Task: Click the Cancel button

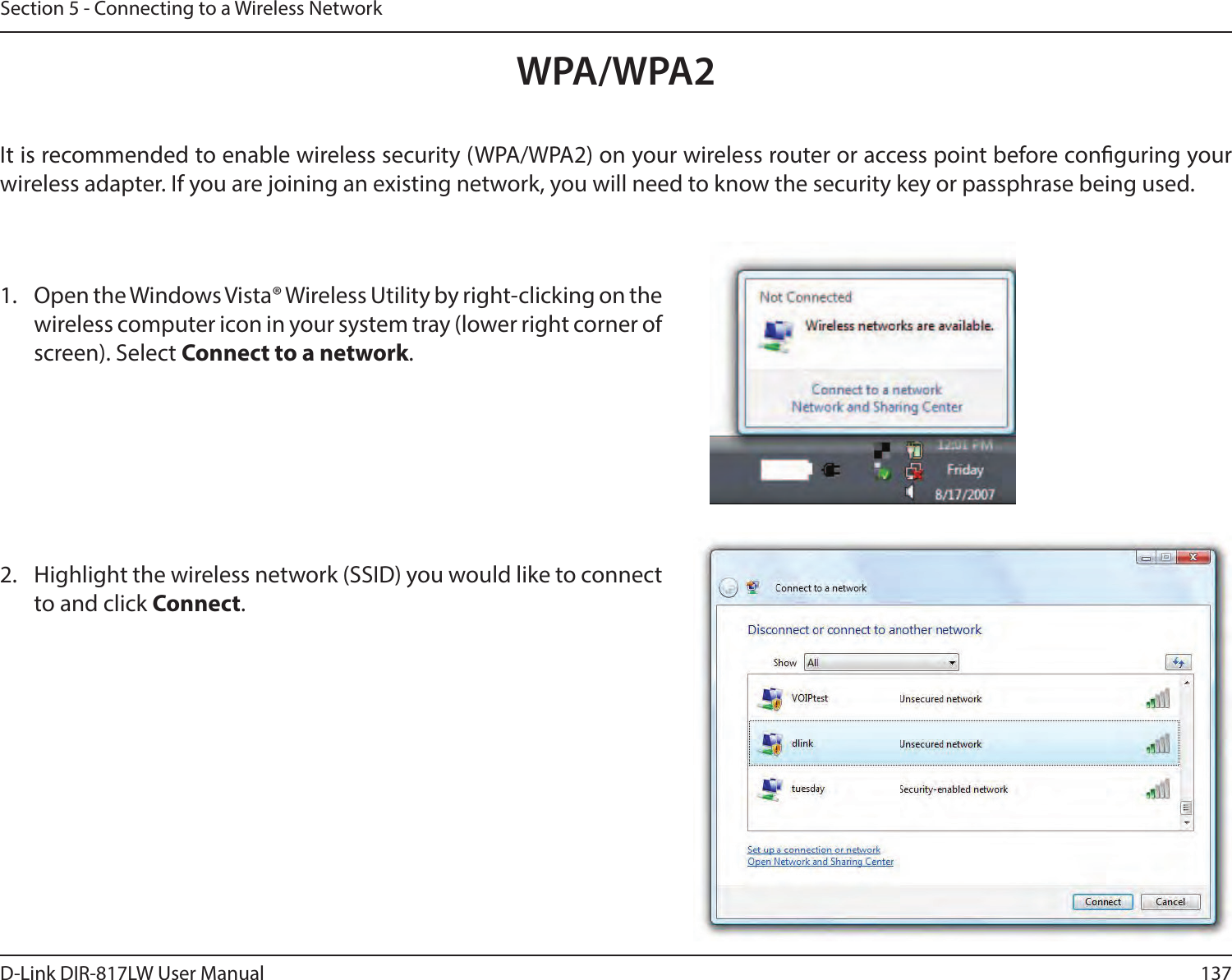Action: (1170, 902)
